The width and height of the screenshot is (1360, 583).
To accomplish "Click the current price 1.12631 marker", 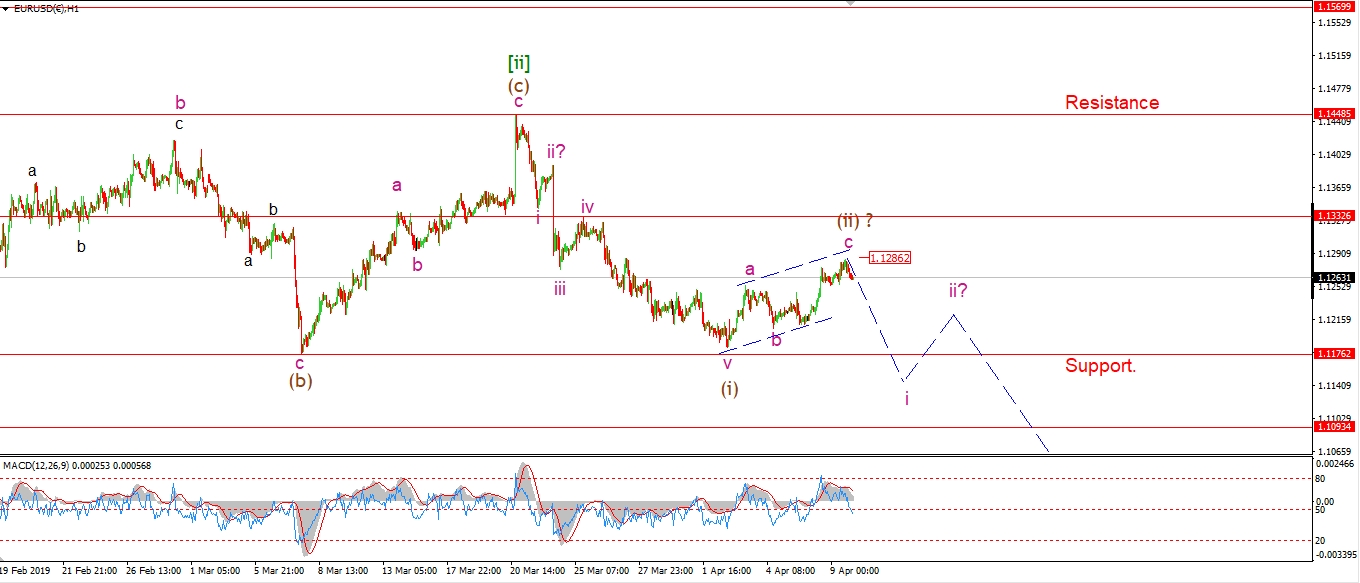I will coord(1334,278).
